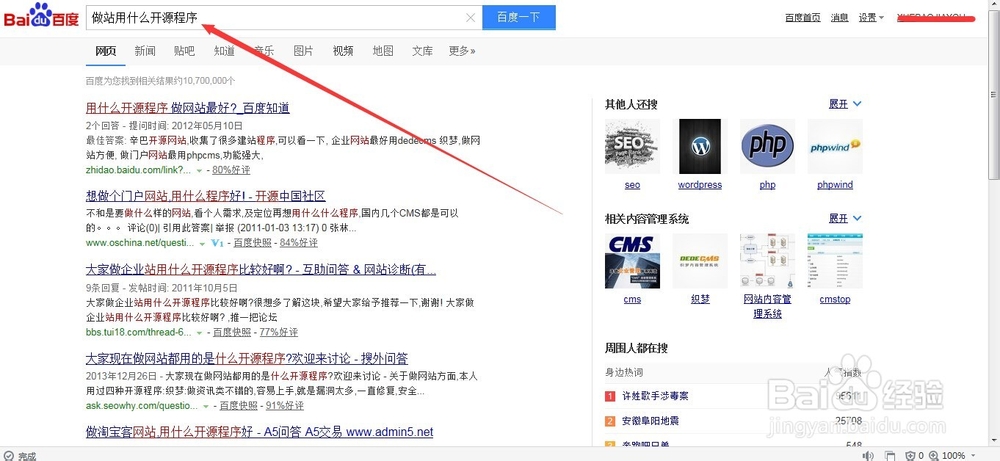
Task: Open the dropdown arrow beside bbs.tui18.com URL
Action: [x=200, y=333]
